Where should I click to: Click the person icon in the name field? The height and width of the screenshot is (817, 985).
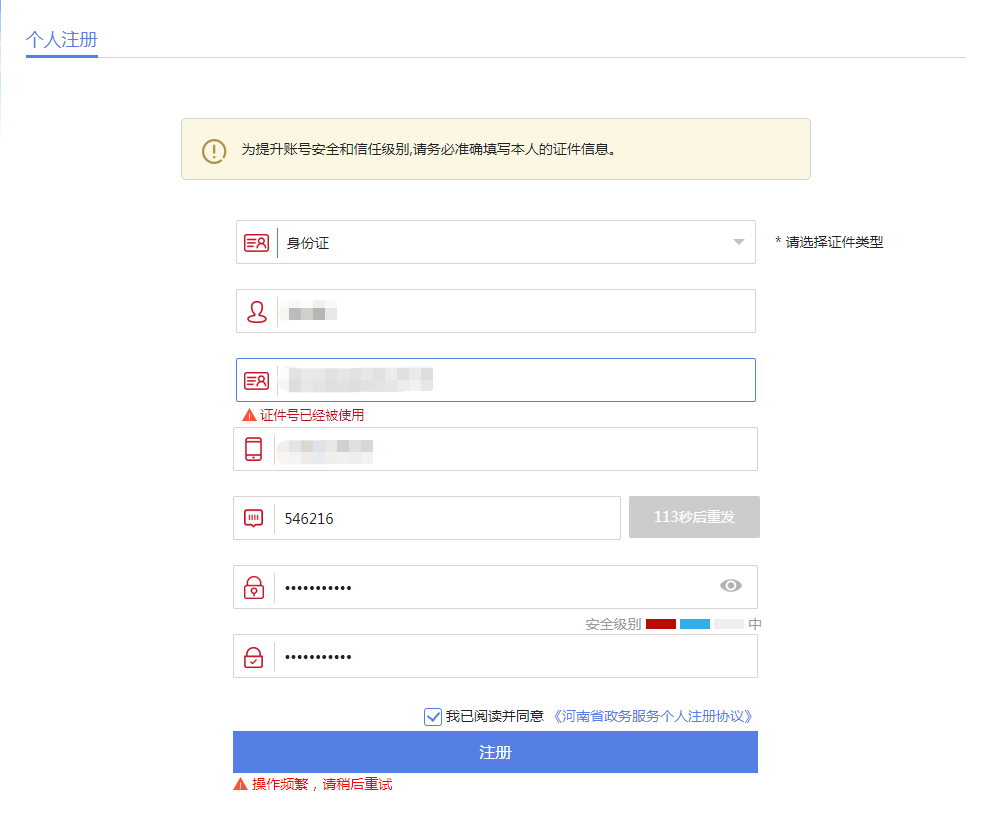256,311
